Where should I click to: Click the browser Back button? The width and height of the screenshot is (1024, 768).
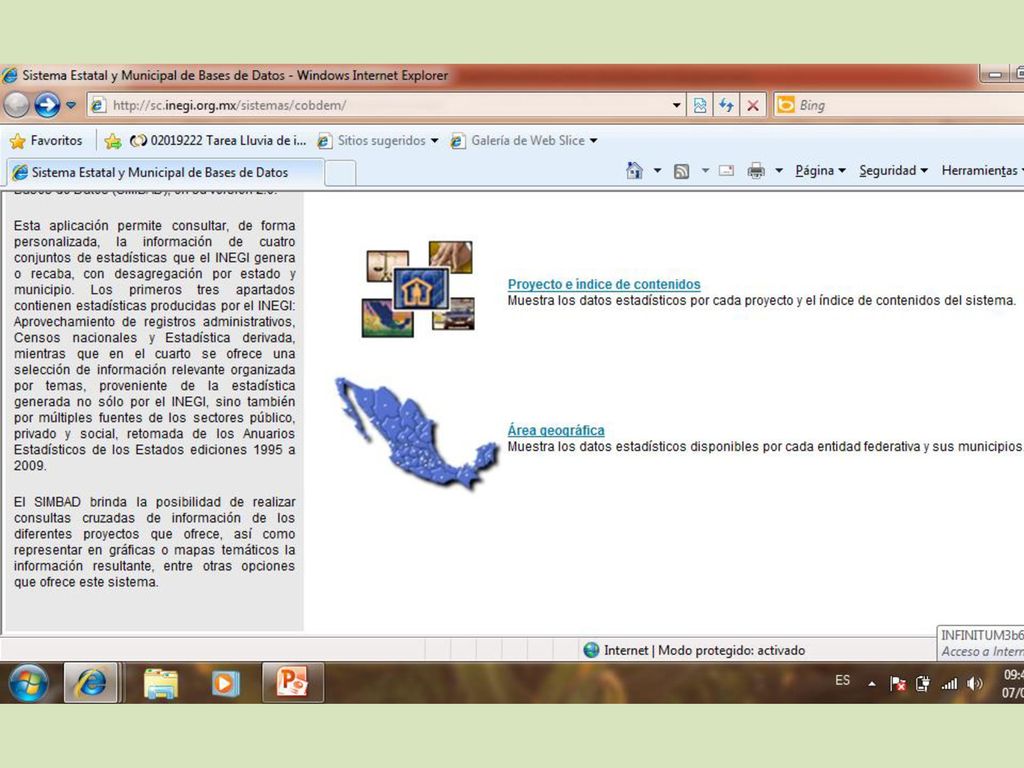17,104
